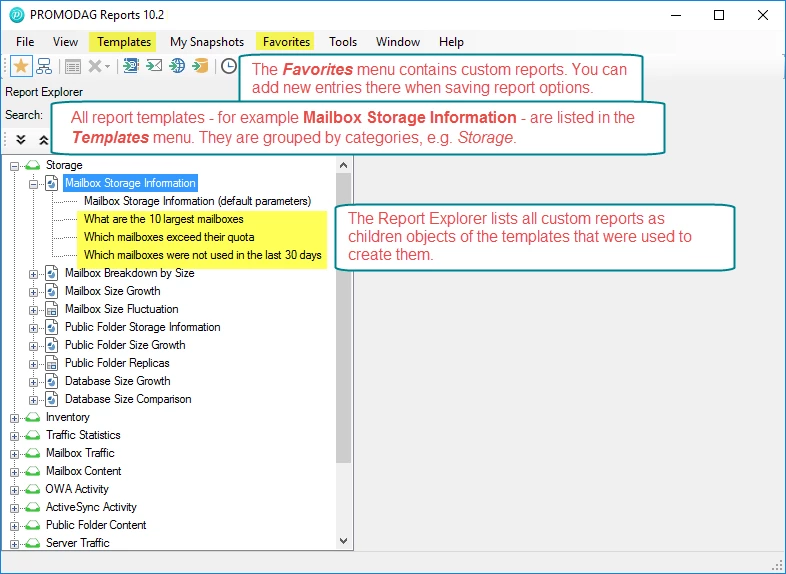Expand the Inventory category
The image size is (786, 574).
(15, 418)
